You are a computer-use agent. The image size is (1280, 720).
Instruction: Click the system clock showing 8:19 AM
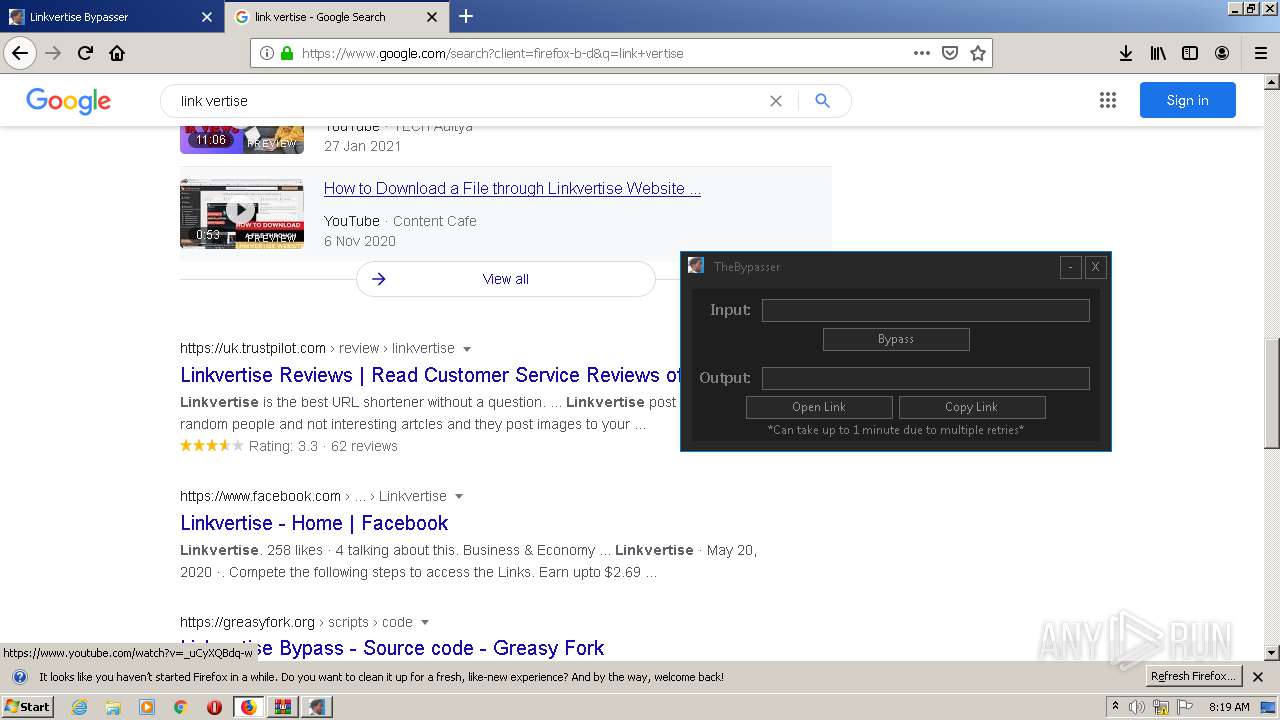(1229, 707)
